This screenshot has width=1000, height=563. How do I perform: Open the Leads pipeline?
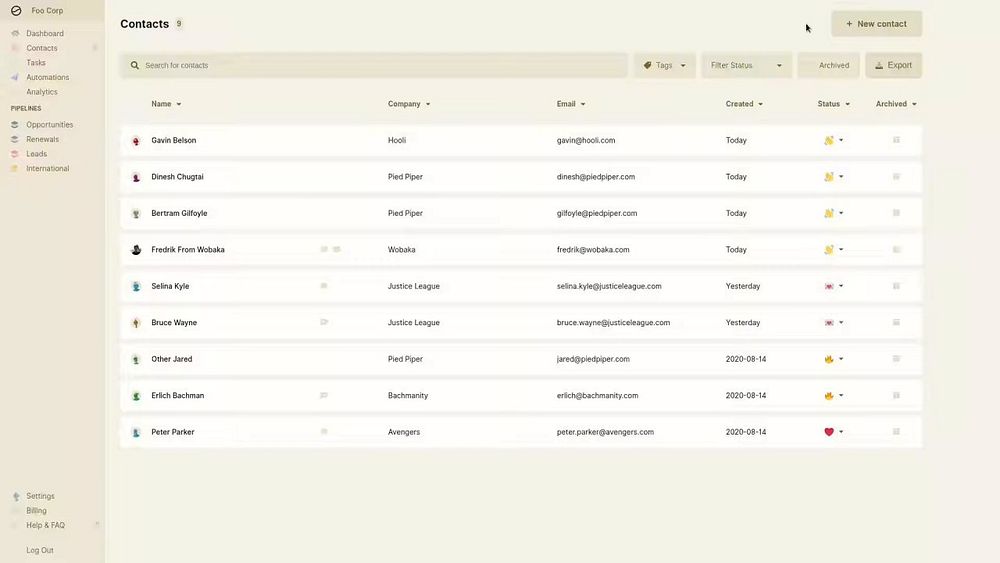tap(36, 154)
